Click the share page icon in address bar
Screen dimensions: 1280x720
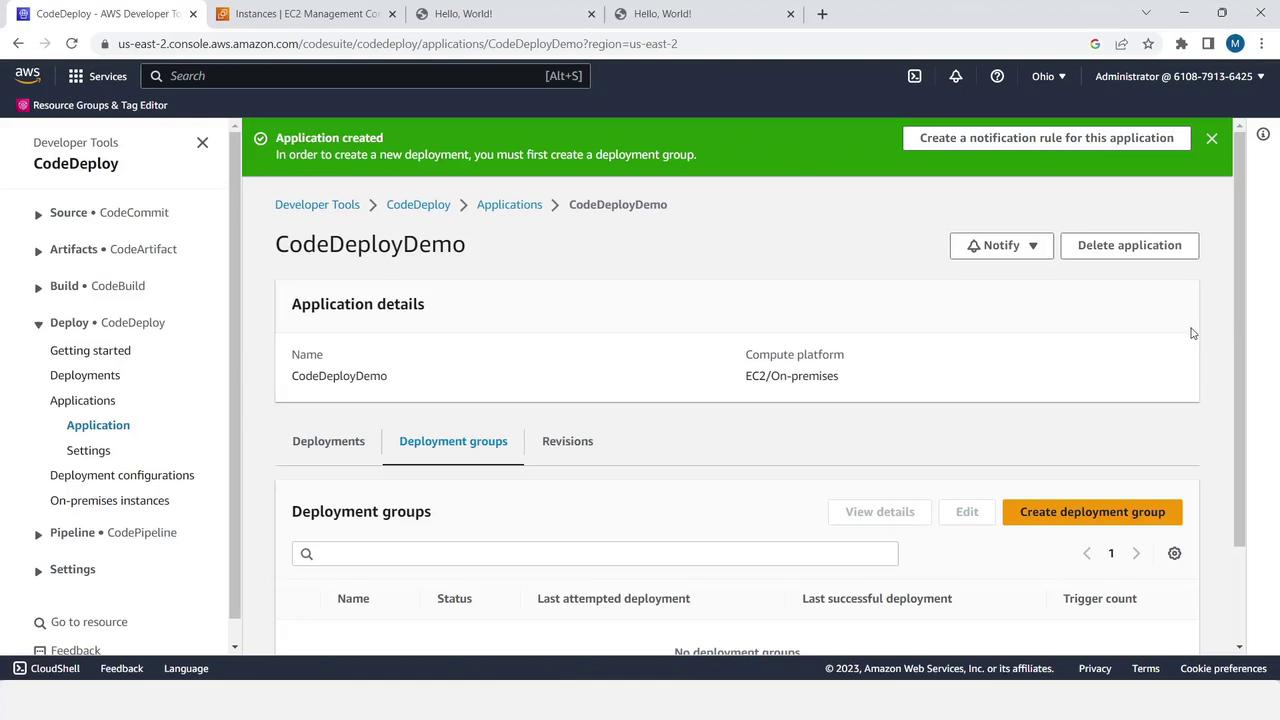coord(1122,44)
